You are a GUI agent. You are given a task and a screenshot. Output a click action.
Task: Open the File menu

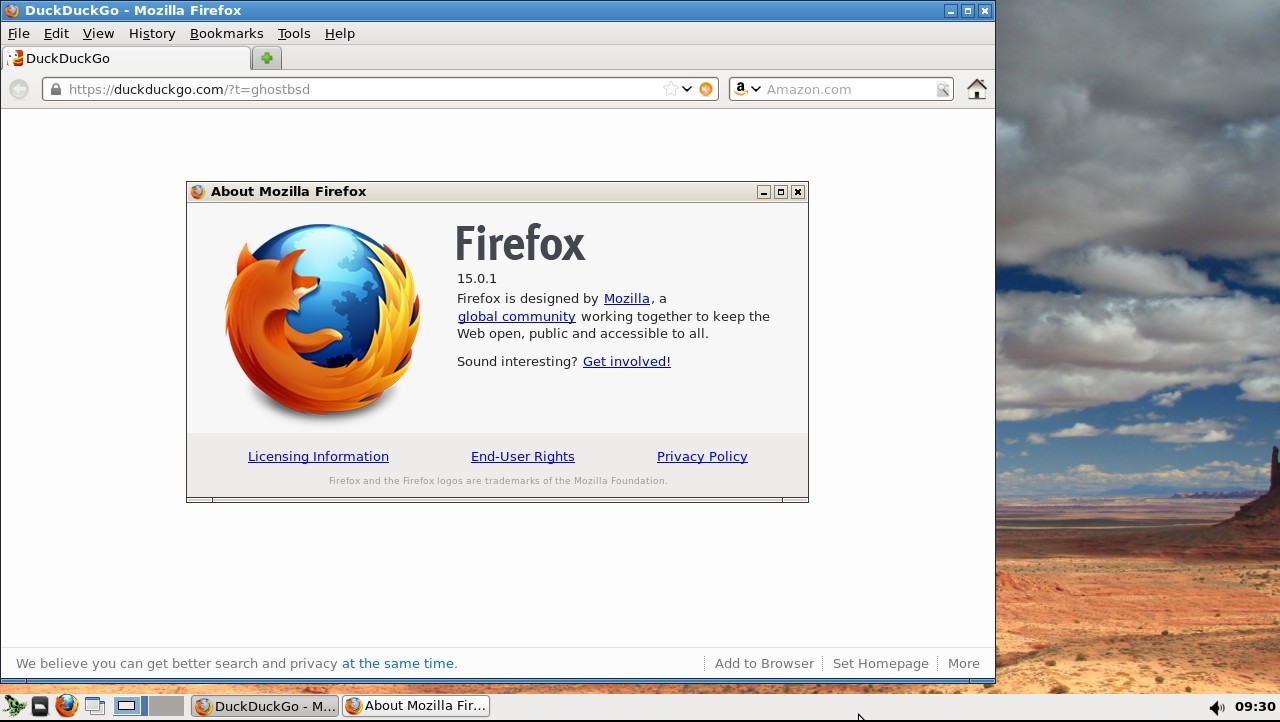coord(19,33)
